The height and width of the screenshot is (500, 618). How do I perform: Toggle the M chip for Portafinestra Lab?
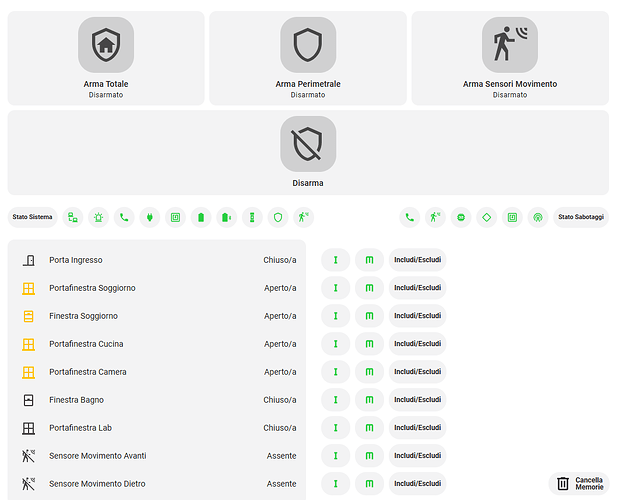[369, 428]
